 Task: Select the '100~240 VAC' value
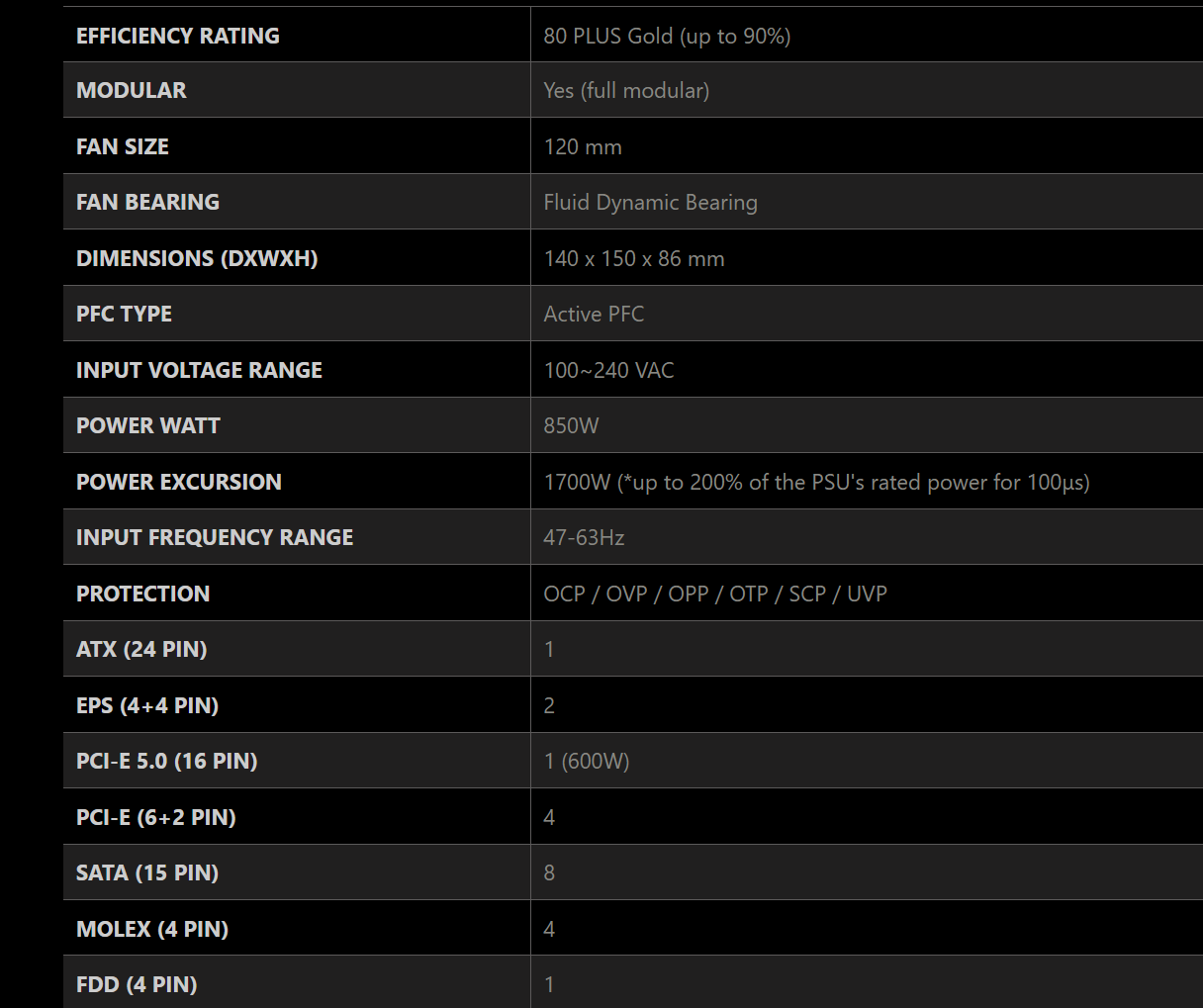pyautogui.click(x=608, y=370)
